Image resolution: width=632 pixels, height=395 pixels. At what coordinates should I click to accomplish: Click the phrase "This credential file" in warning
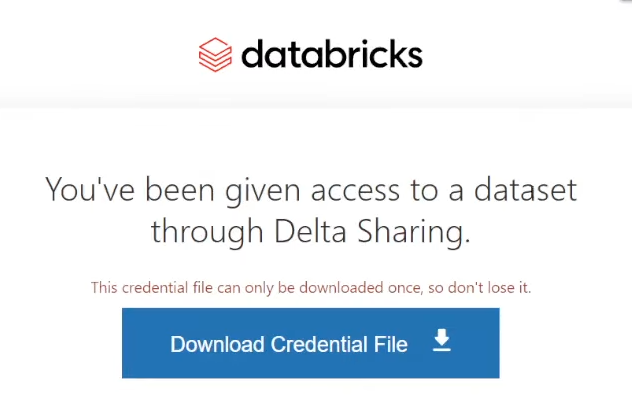[x=152, y=288]
